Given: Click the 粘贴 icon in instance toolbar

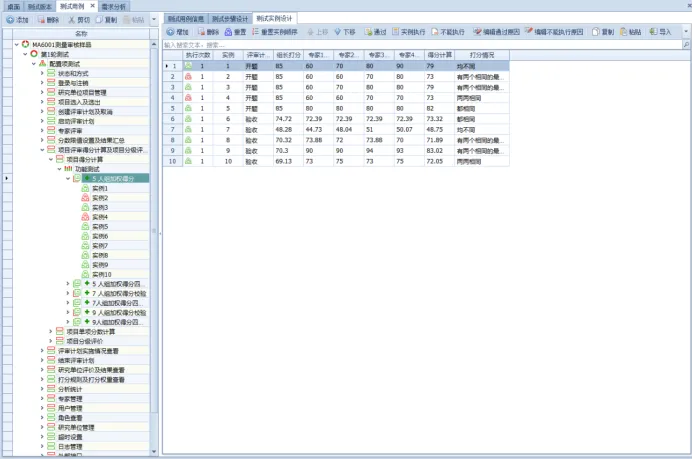Looking at the screenshot, I should (x=624, y=32).
